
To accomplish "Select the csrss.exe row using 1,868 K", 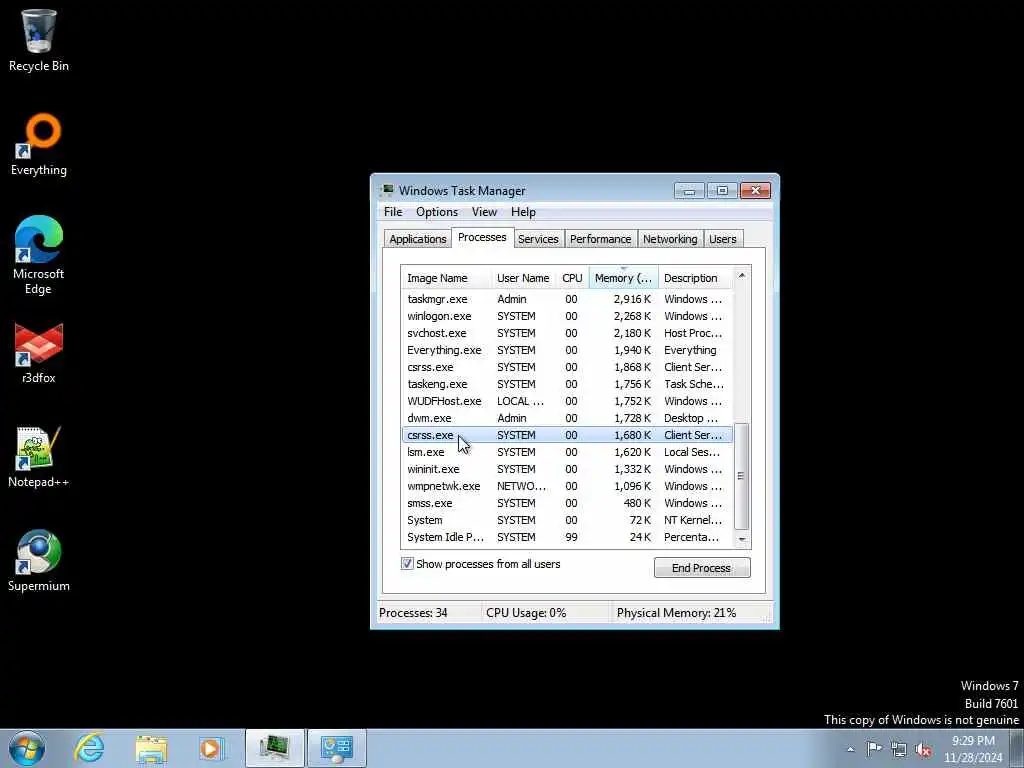I will (x=567, y=366).
